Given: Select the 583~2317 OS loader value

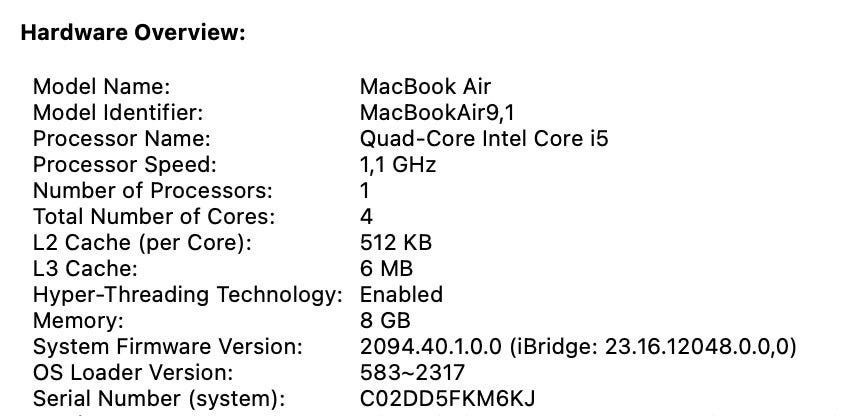Looking at the screenshot, I should tap(411, 373).
